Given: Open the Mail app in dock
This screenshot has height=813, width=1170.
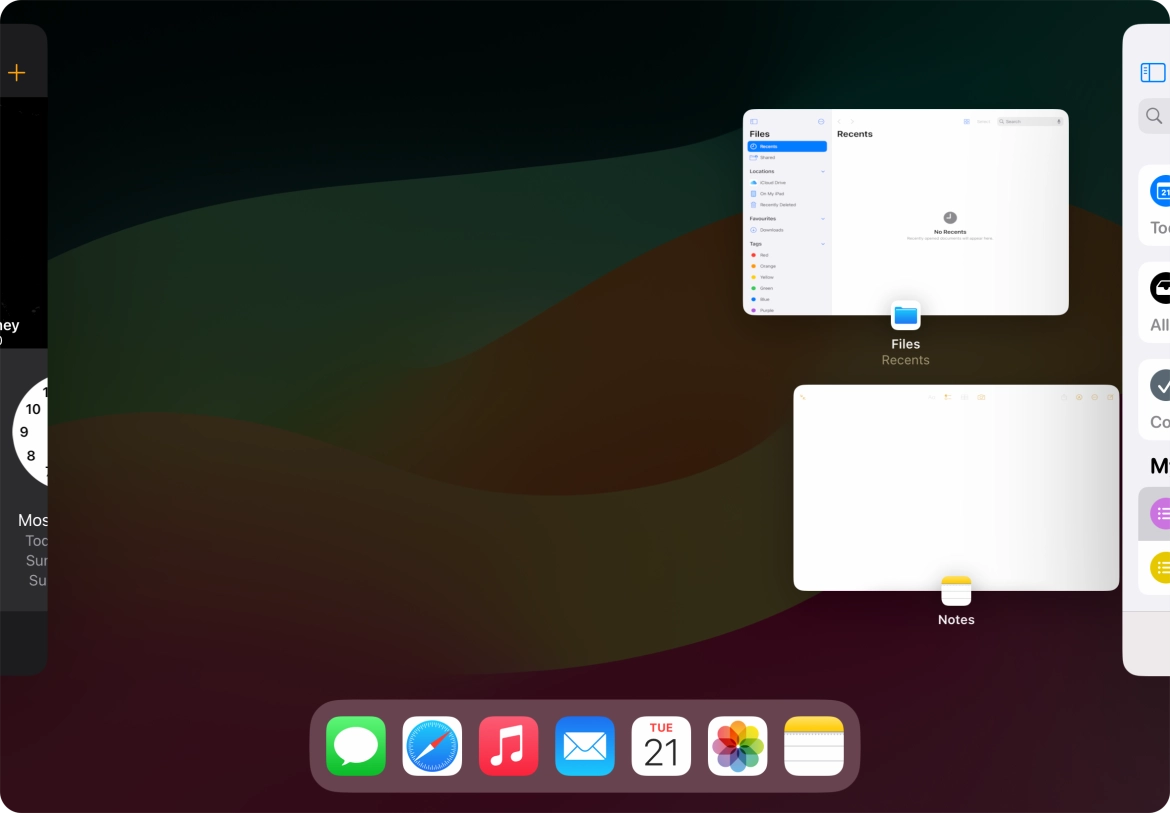Looking at the screenshot, I should [585, 746].
